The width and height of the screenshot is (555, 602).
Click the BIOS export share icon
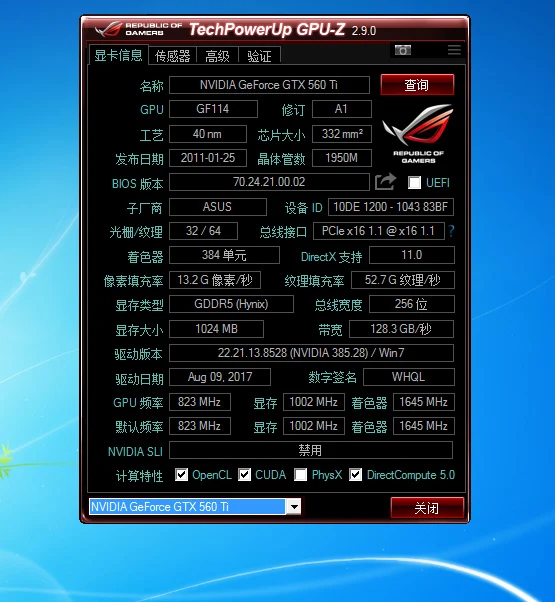click(x=385, y=182)
